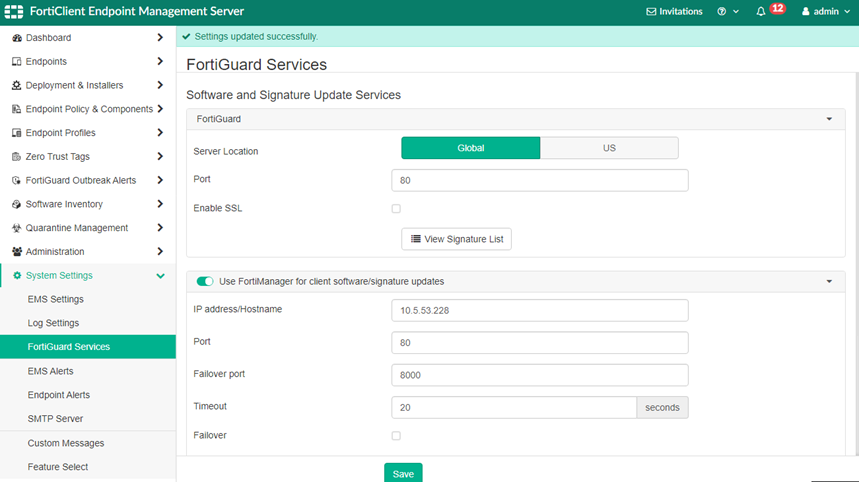Click the FortiGuard Outbreak Alerts icon
Viewport: 859px width, 482px height.
coord(17,181)
